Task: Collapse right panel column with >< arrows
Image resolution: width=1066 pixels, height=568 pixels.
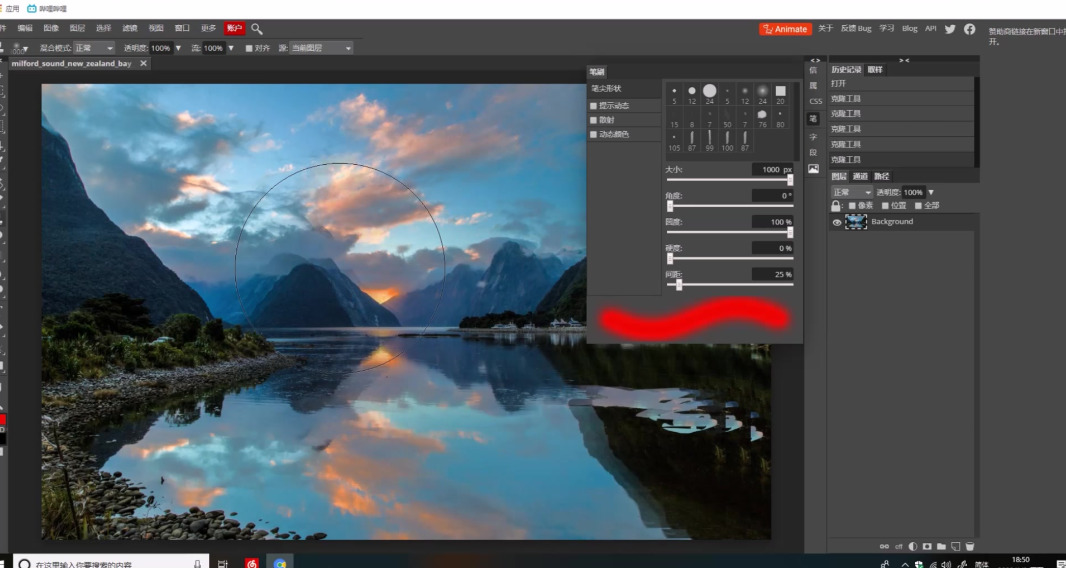Action: tap(904, 61)
